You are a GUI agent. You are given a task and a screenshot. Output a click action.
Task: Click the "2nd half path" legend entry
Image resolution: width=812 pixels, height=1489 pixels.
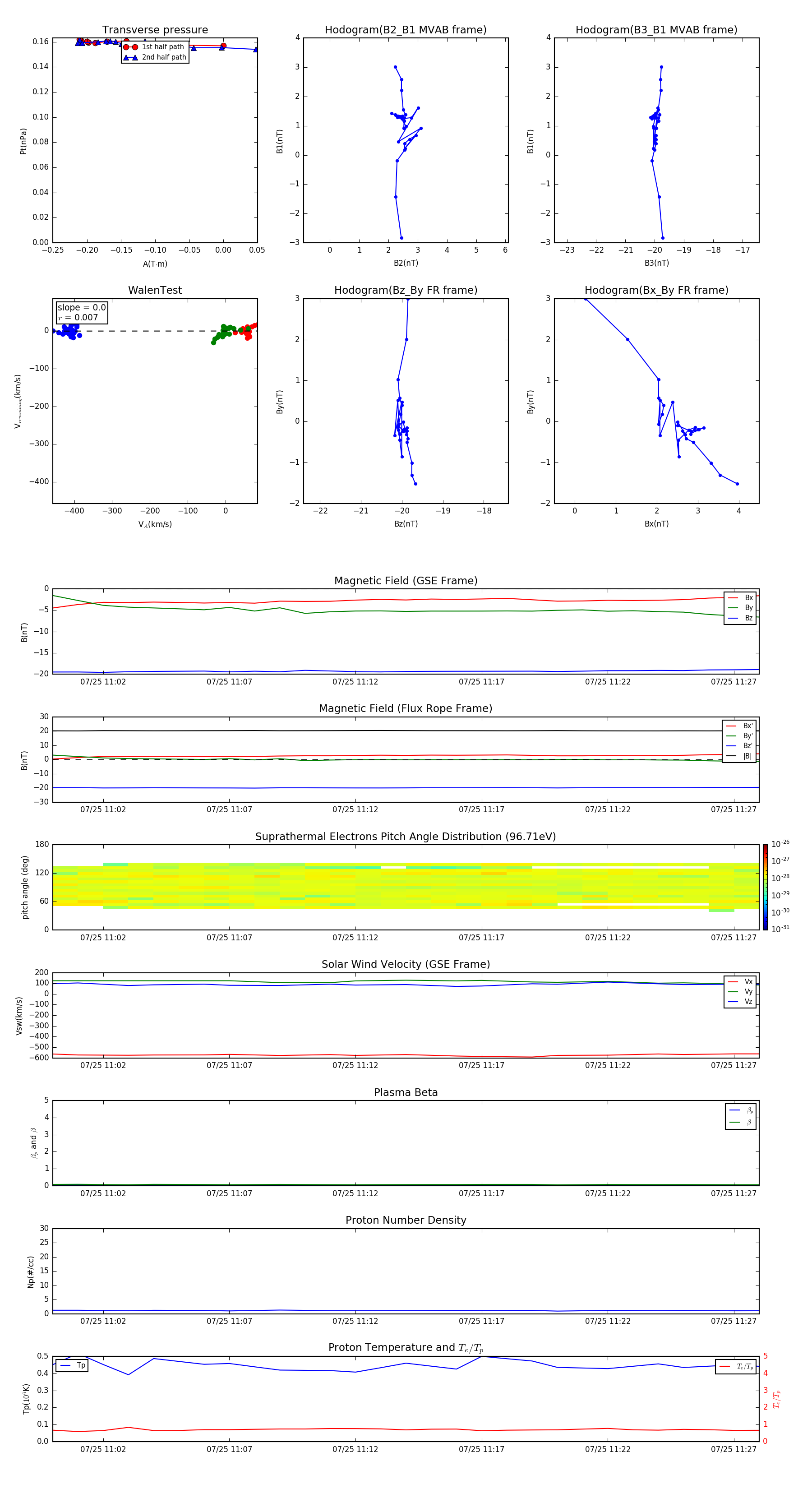155,57
